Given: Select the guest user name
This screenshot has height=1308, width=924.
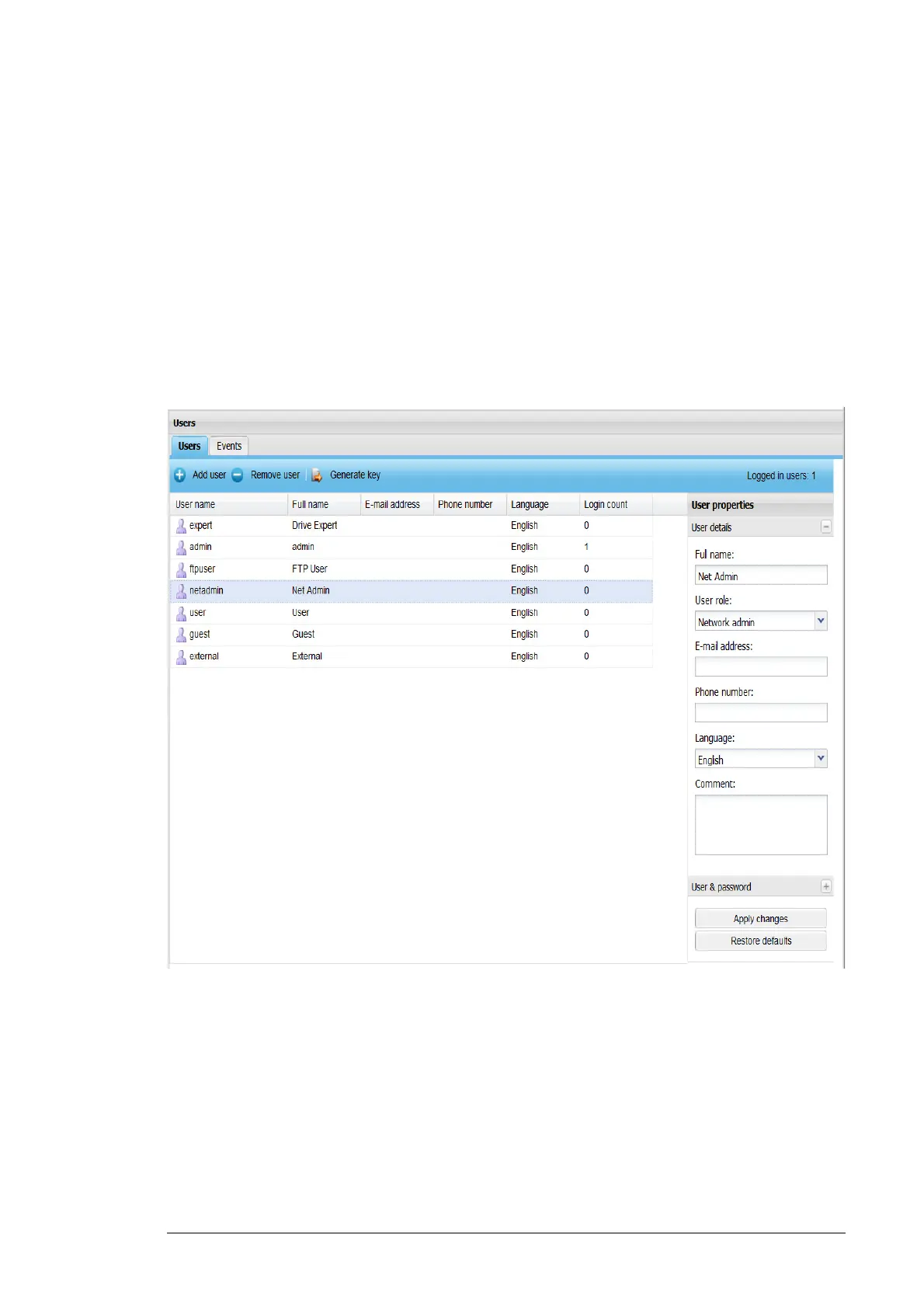Looking at the screenshot, I should click(200, 635).
